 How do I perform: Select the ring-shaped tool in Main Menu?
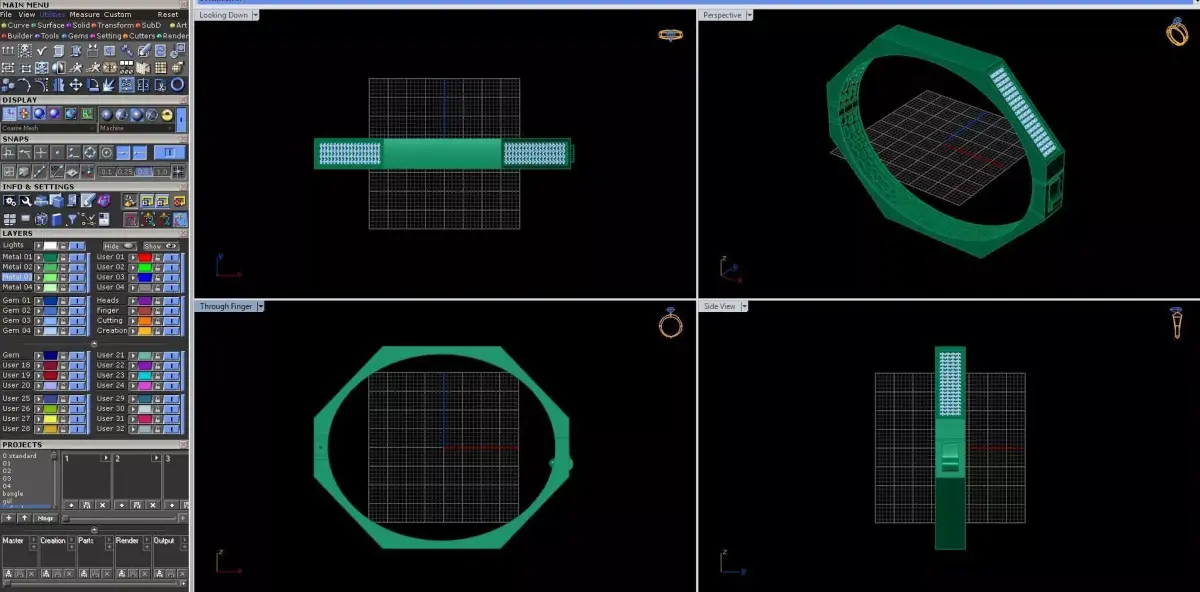177,85
